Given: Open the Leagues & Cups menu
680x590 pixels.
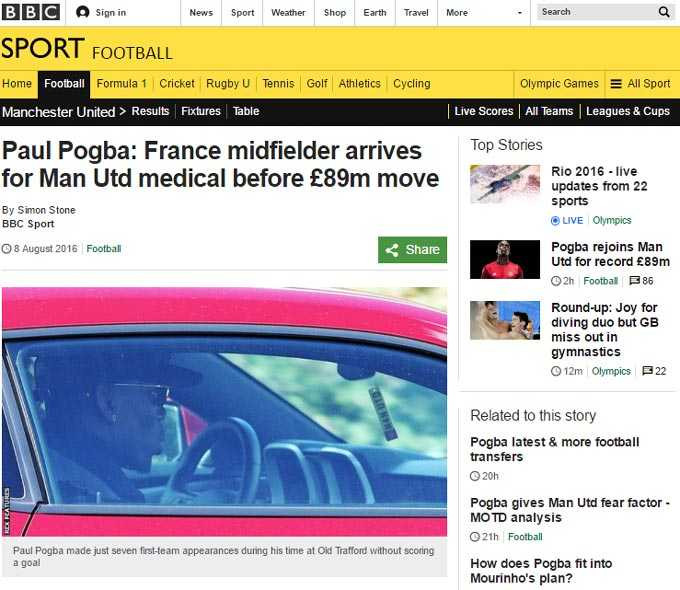Looking at the screenshot, I should pos(628,111).
